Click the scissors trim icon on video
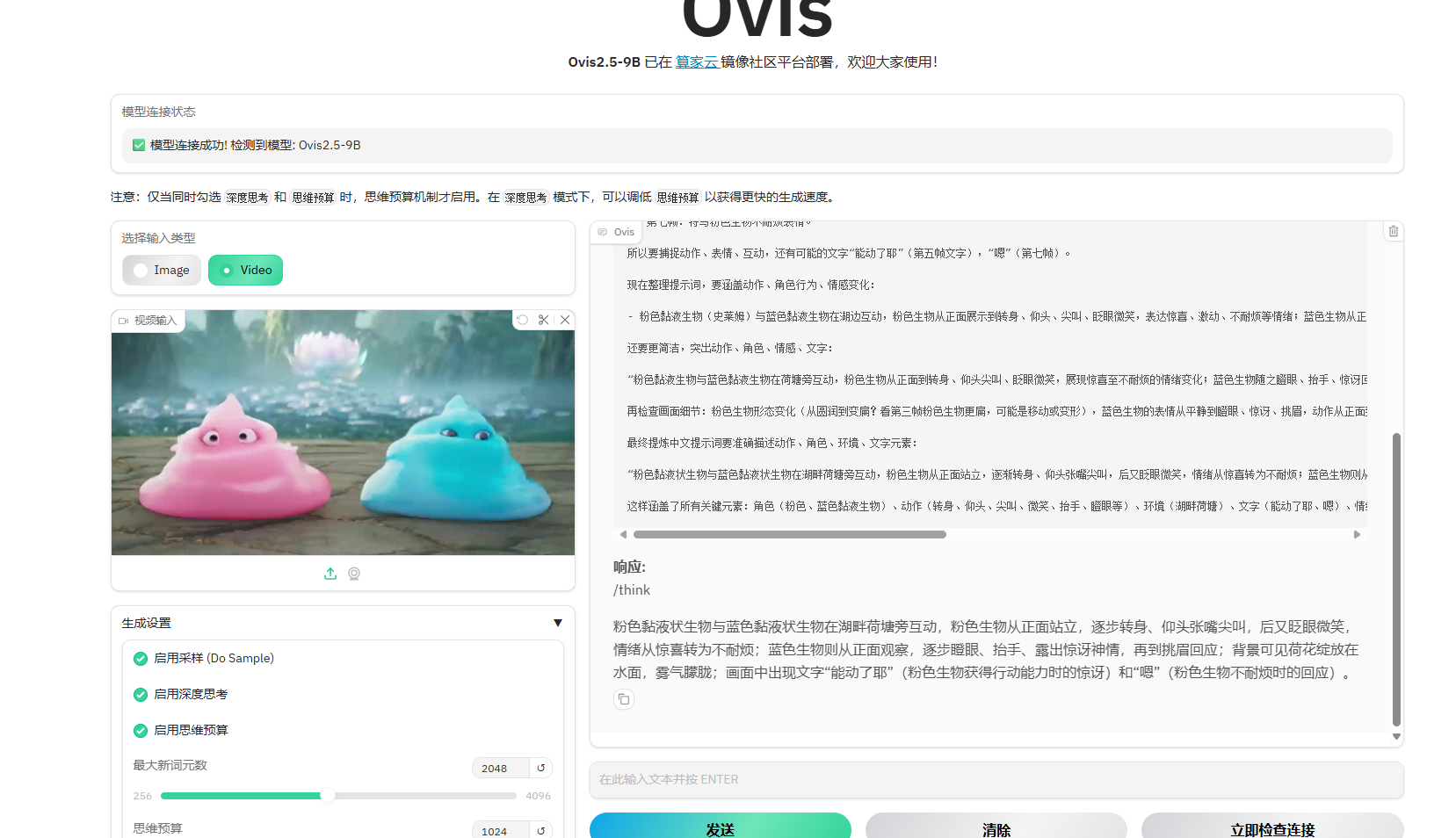This screenshot has height=838, width=1456. click(544, 320)
